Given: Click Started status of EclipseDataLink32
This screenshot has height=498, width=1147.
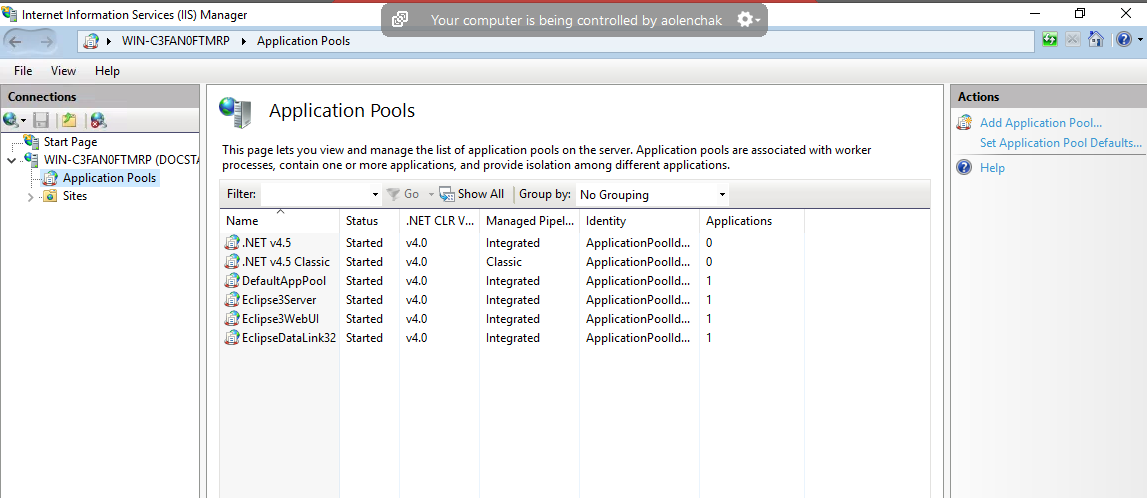Looking at the screenshot, I should (x=364, y=337).
